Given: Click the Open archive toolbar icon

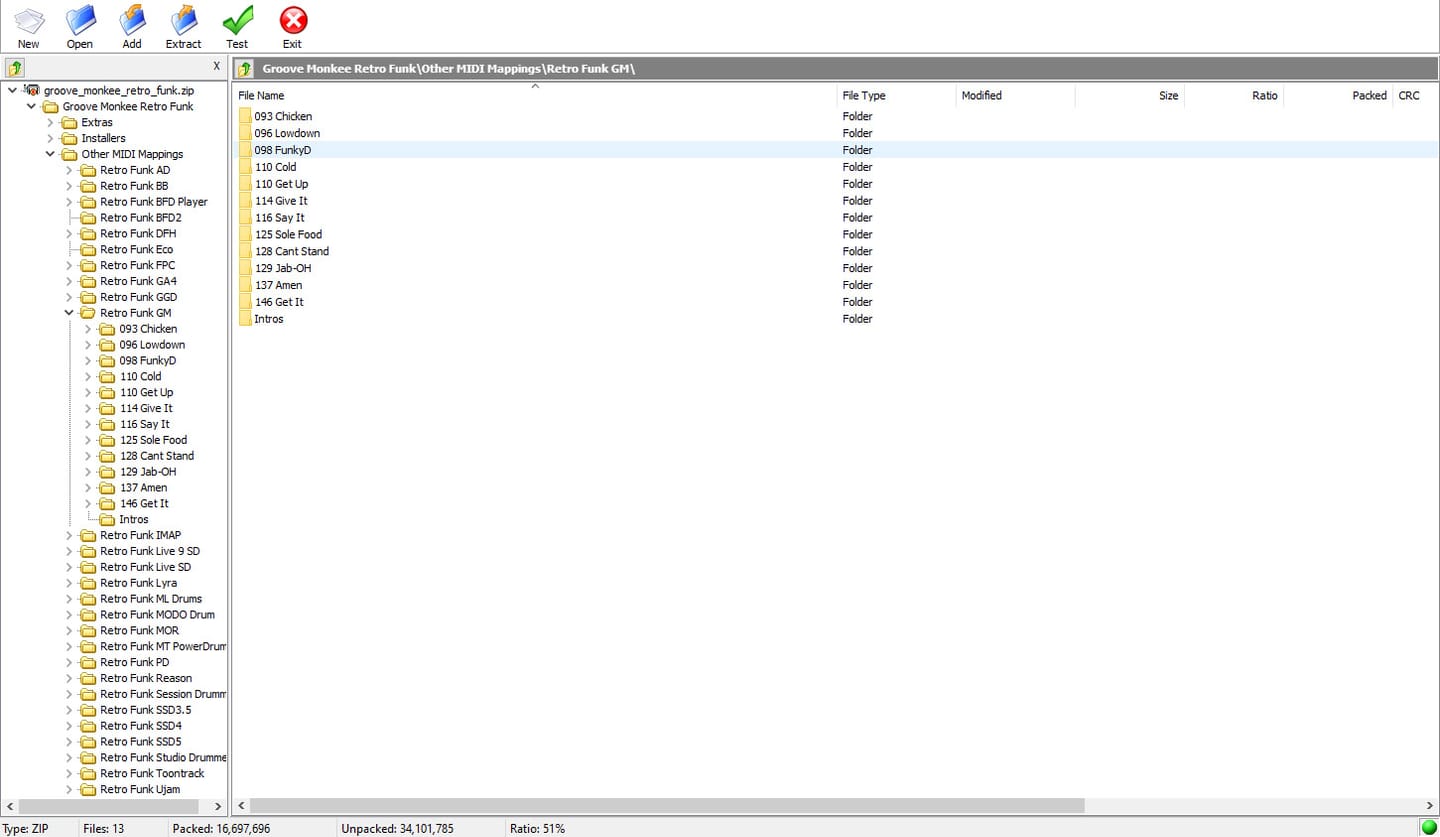Looking at the screenshot, I should [x=80, y=20].
